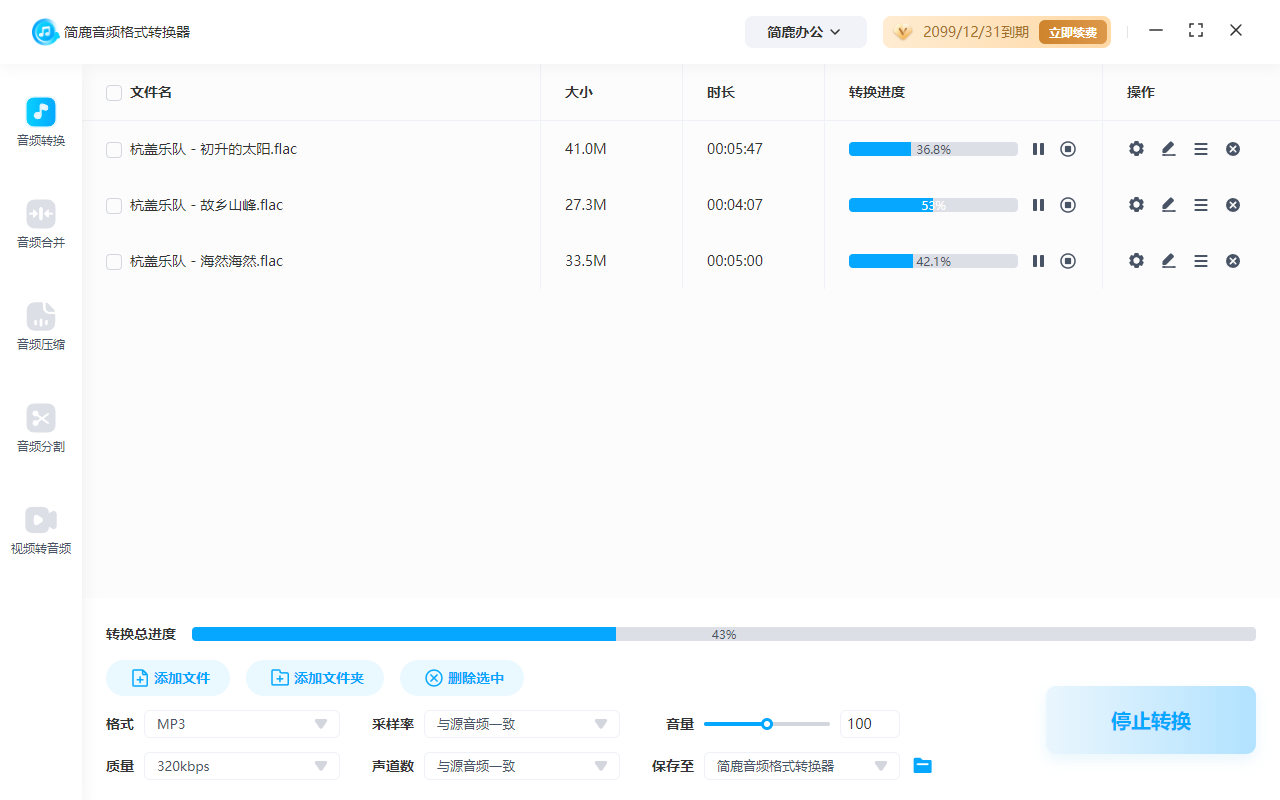Open the 格式 dropdown showing MP3

[241, 723]
